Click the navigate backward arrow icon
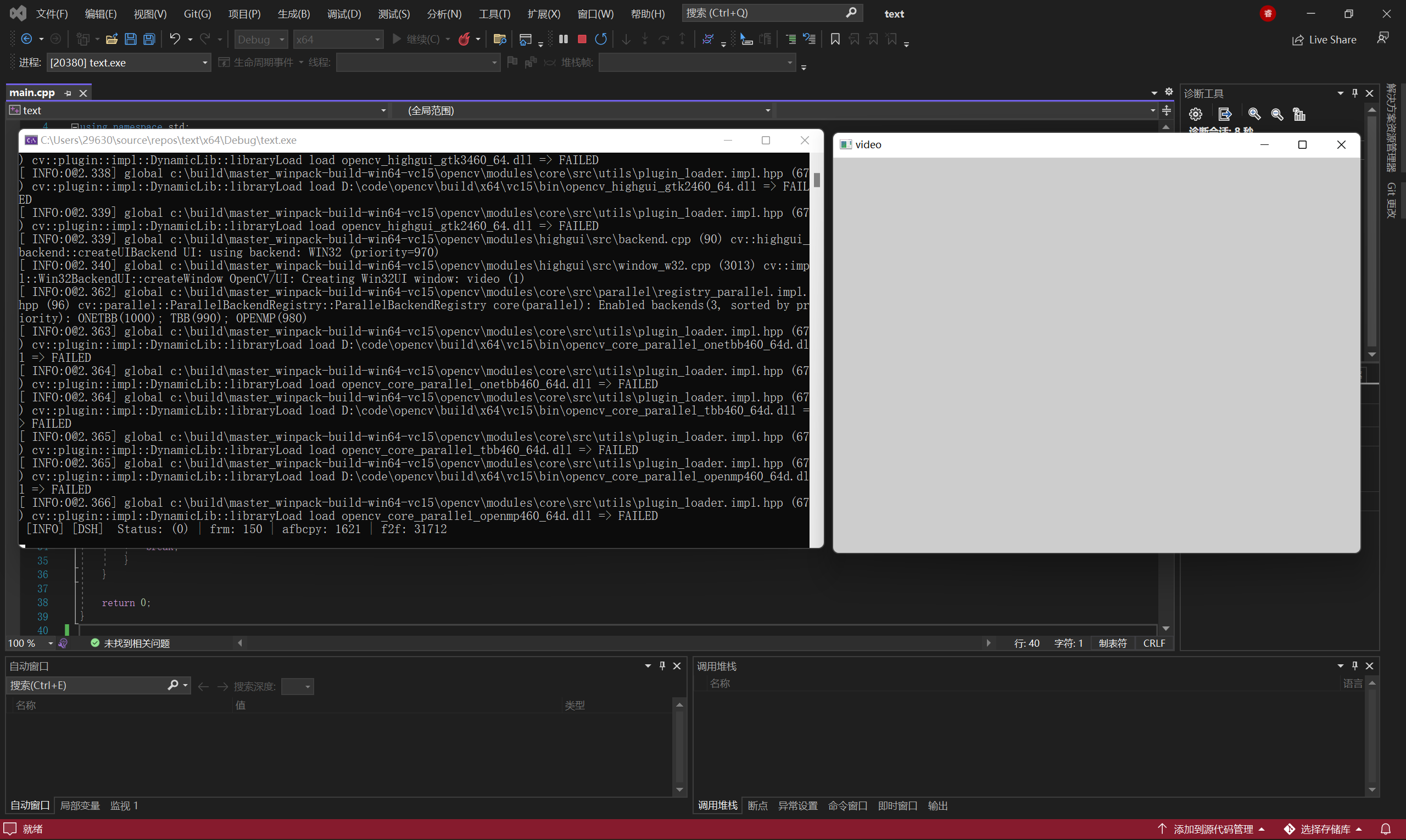The width and height of the screenshot is (1406, 840). (26, 39)
